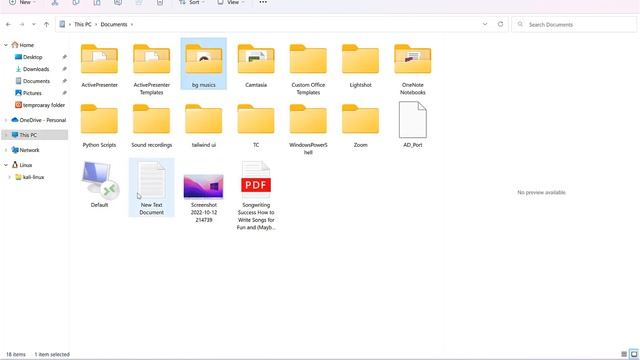The width and height of the screenshot is (640, 360).
Task: Select the Default remote desktop file
Action: coord(99,185)
